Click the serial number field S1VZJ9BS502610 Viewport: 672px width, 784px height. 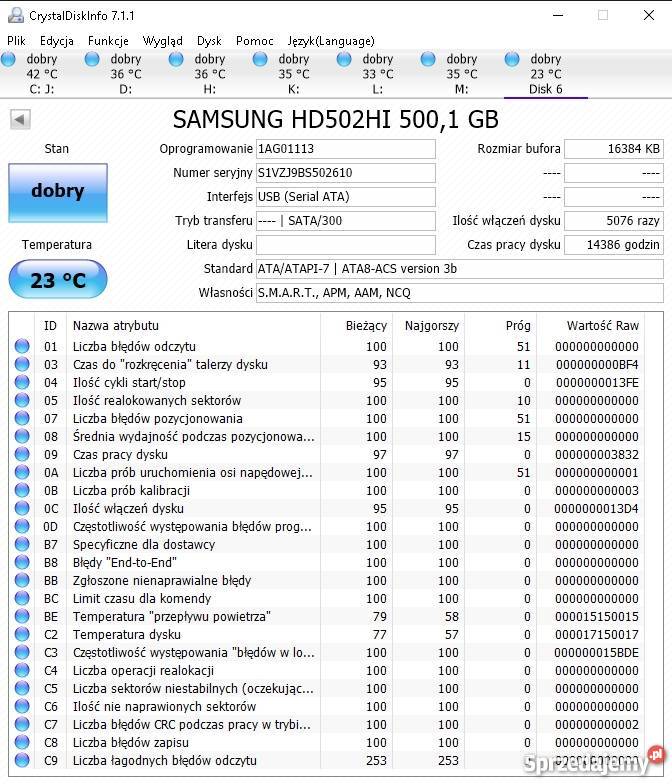coord(346,173)
